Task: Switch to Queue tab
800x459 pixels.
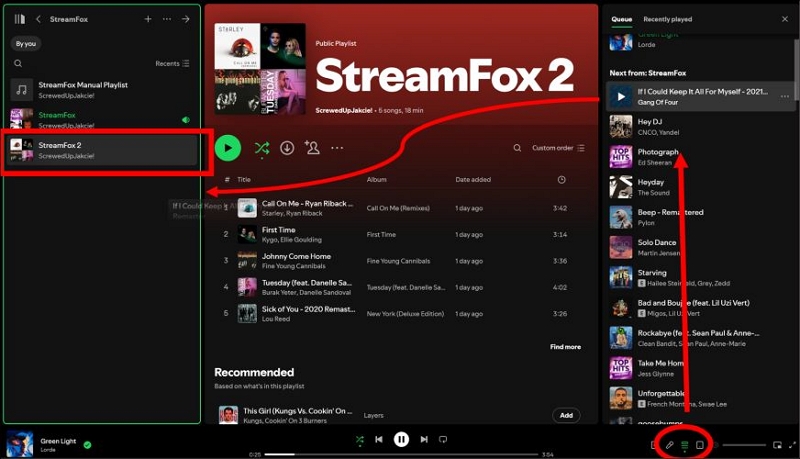Action: [621, 19]
